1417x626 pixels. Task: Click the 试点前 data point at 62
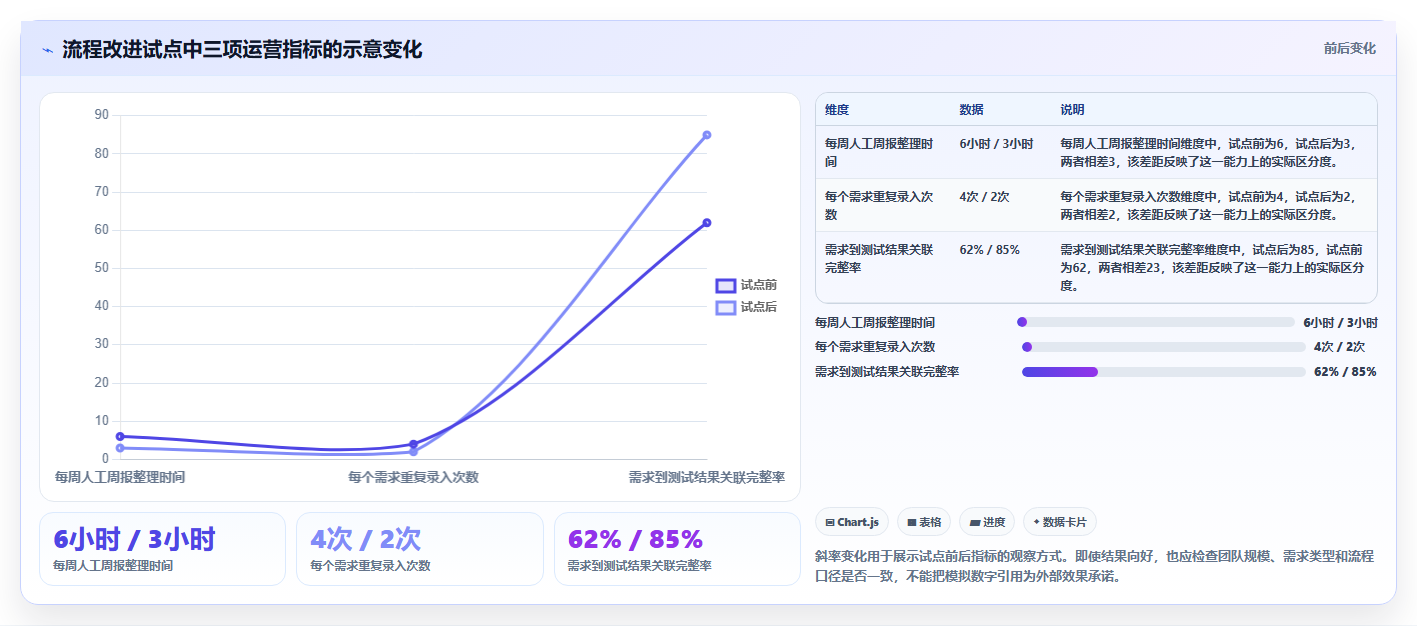[x=706, y=223]
